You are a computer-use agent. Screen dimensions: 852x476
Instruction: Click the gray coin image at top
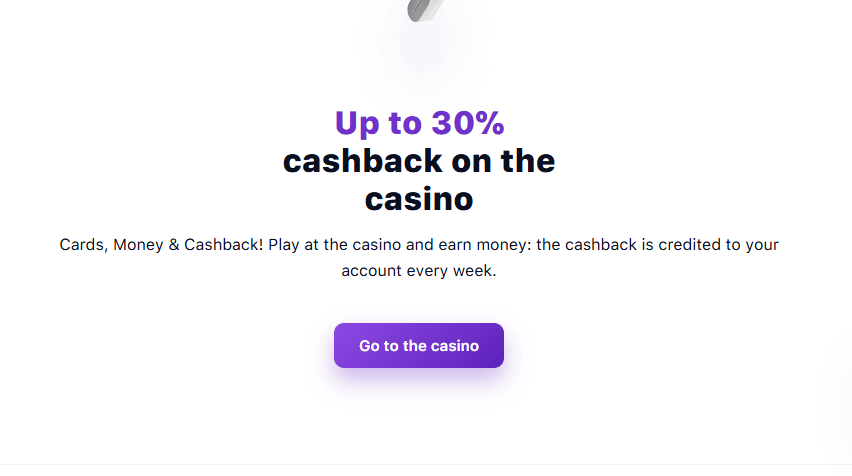(x=422, y=10)
